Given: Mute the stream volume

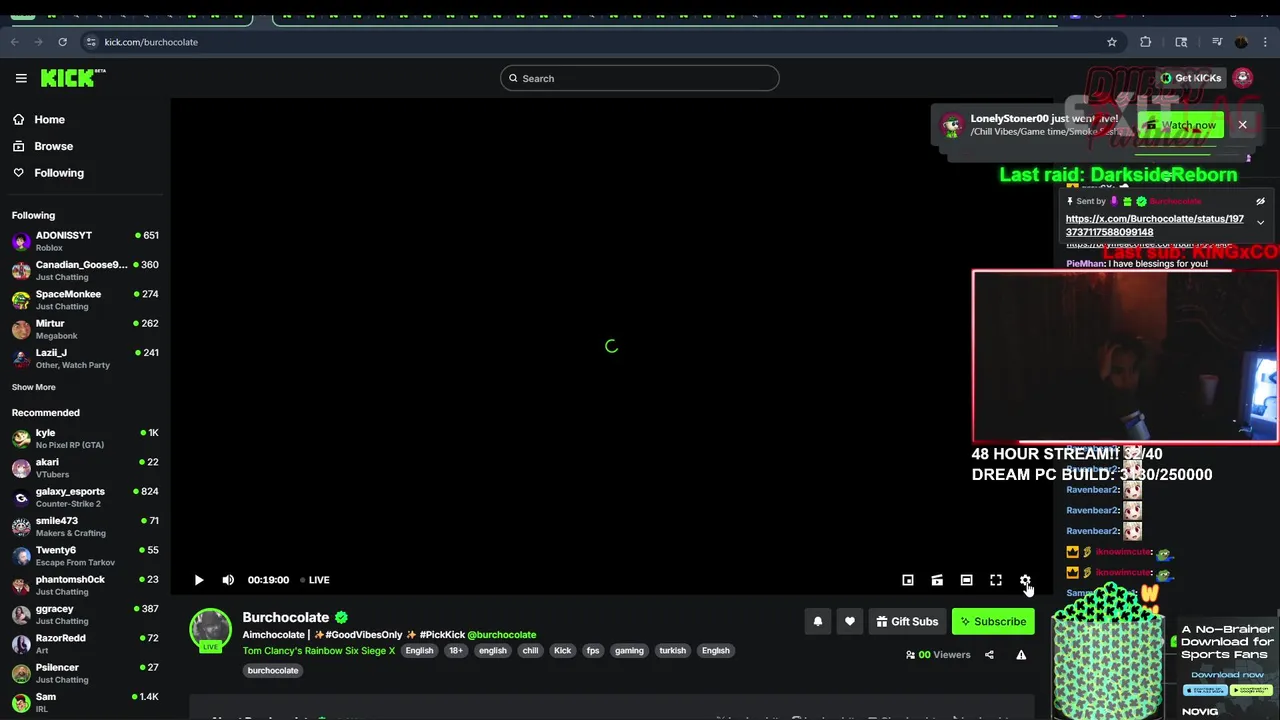Looking at the screenshot, I should [x=228, y=580].
